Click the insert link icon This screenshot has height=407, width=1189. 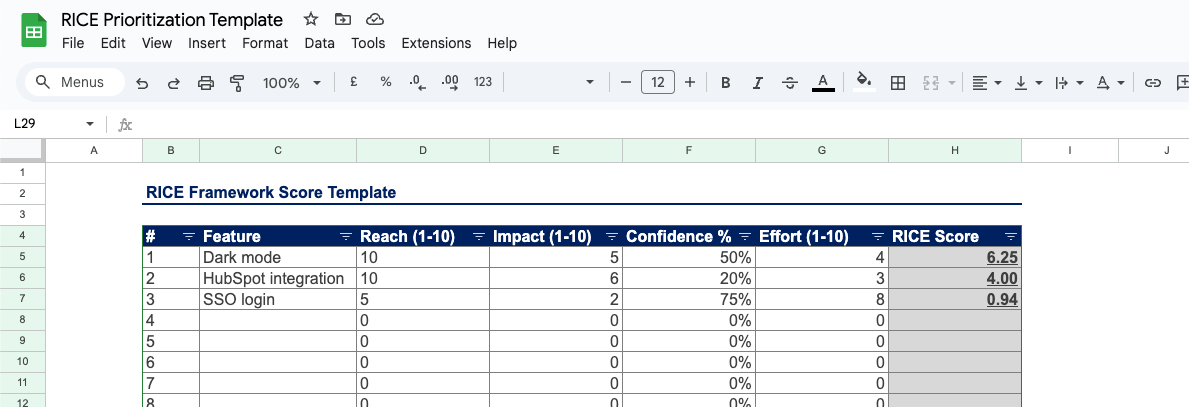(x=1152, y=83)
